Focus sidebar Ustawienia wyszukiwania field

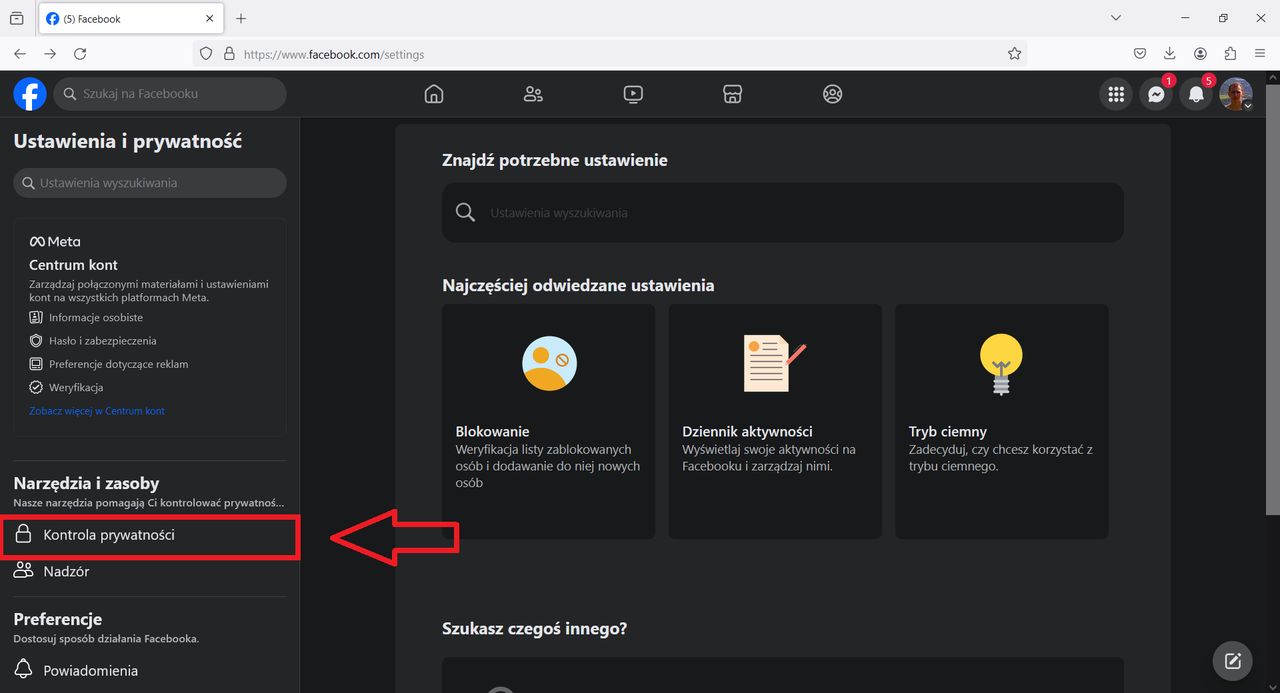click(x=150, y=183)
